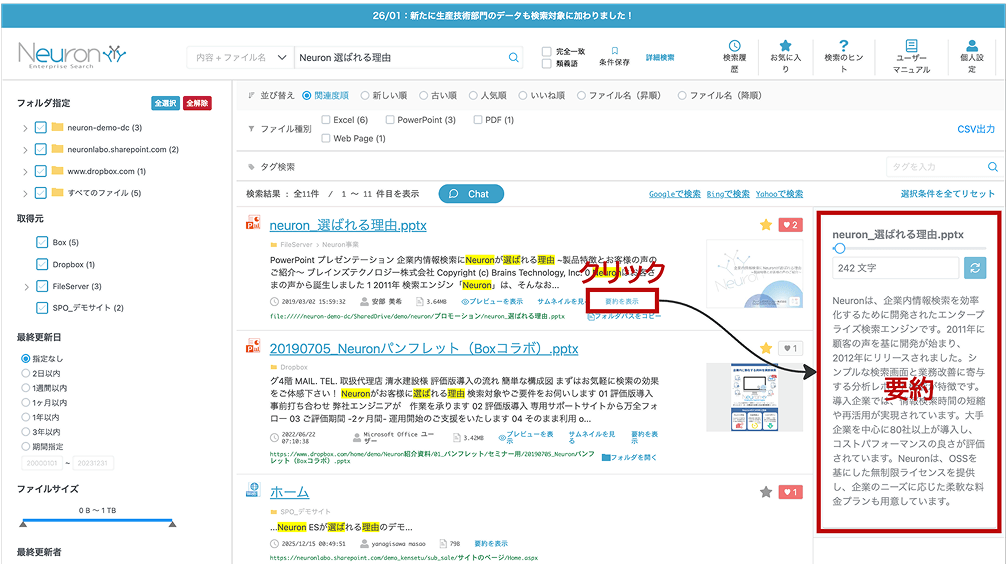Adjust summary length slider handle
1007x564 pixels.
(839, 248)
